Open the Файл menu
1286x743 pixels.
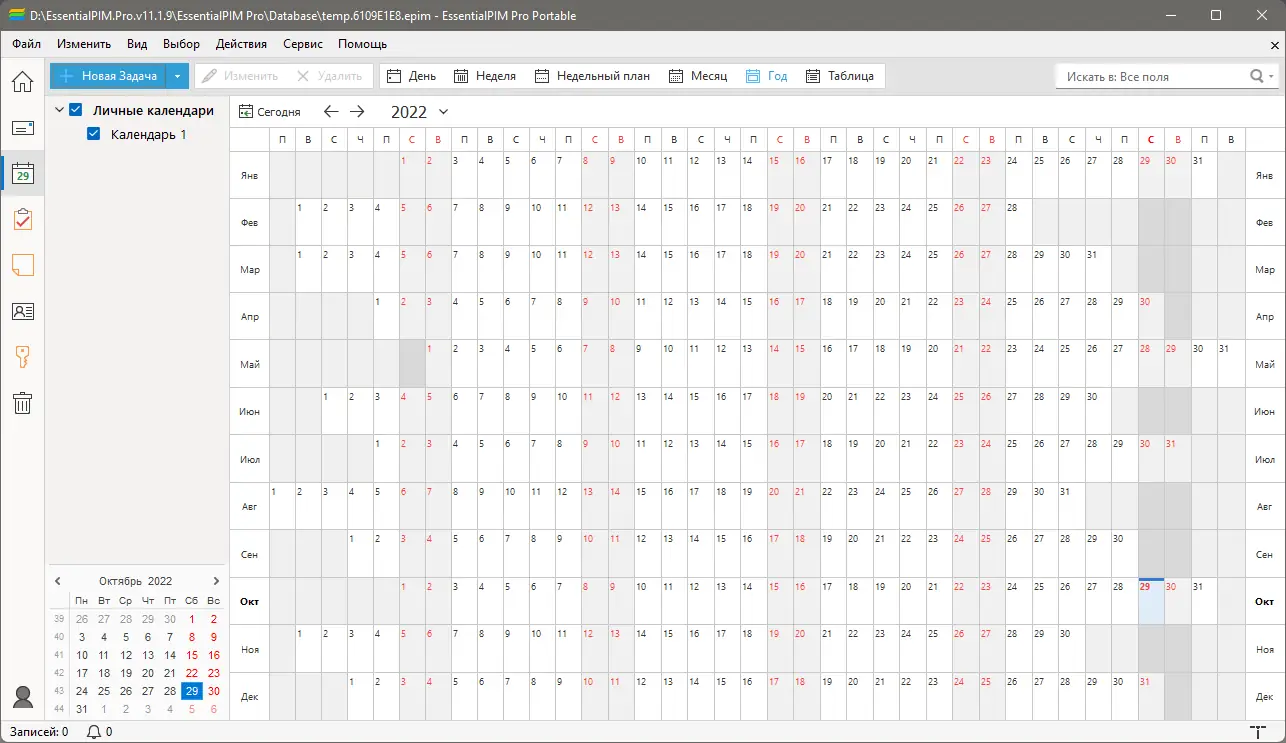pos(27,44)
